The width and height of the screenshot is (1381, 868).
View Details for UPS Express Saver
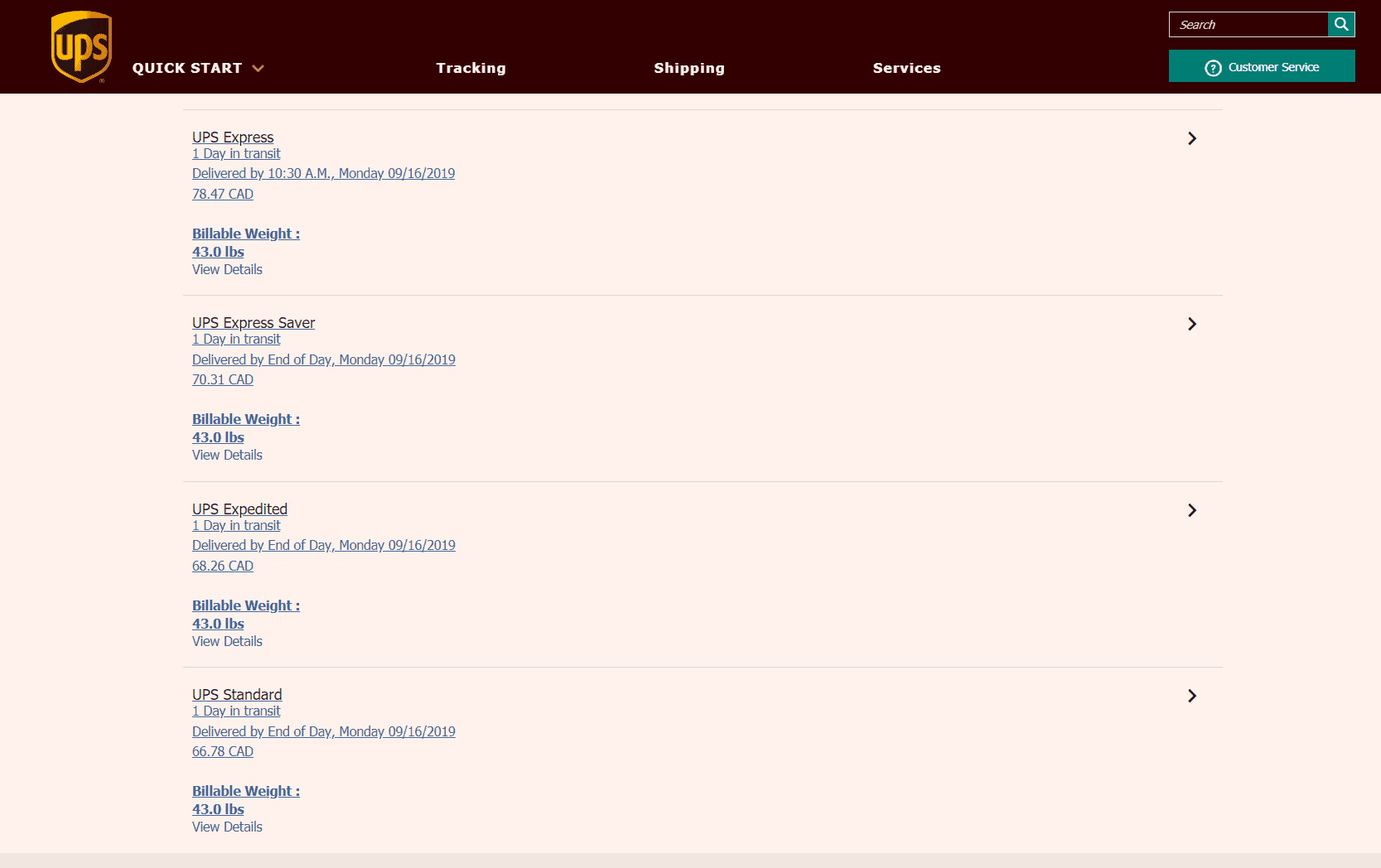tap(227, 455)
